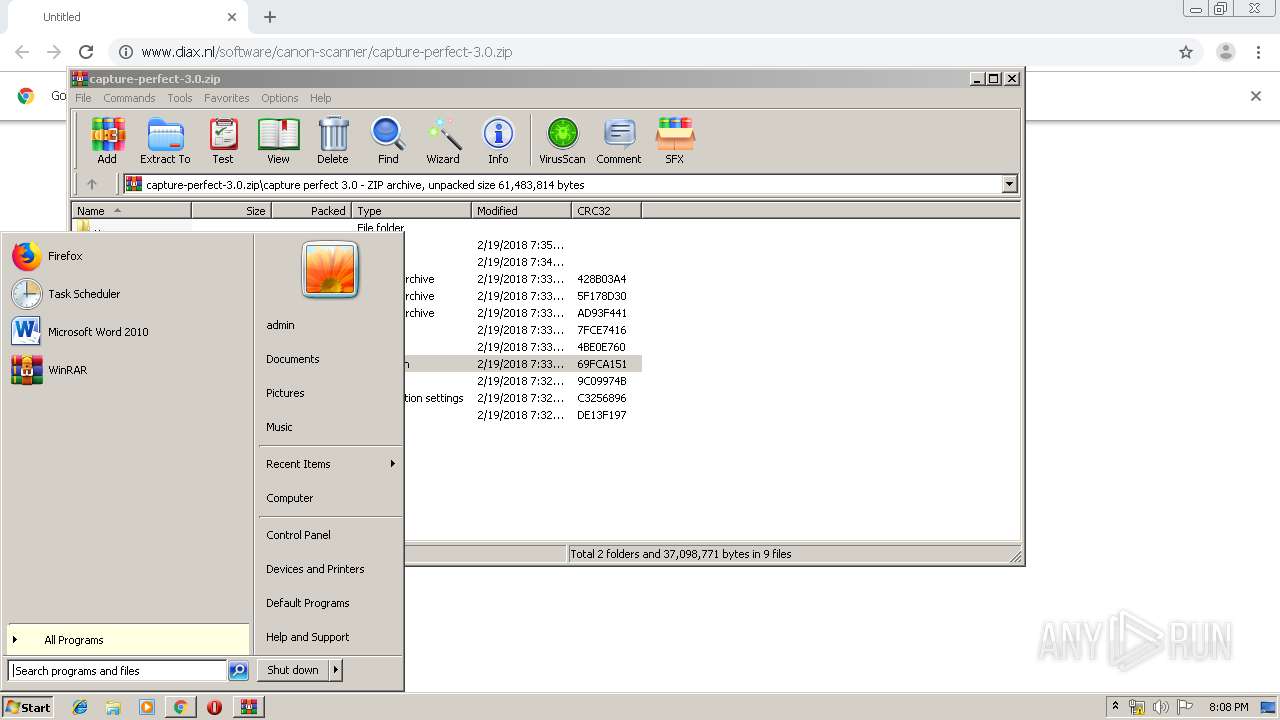This screenshot has width=1280, height=720.
Task: Open Action Center flag tray icon
Action: (x=1185, y=707)
